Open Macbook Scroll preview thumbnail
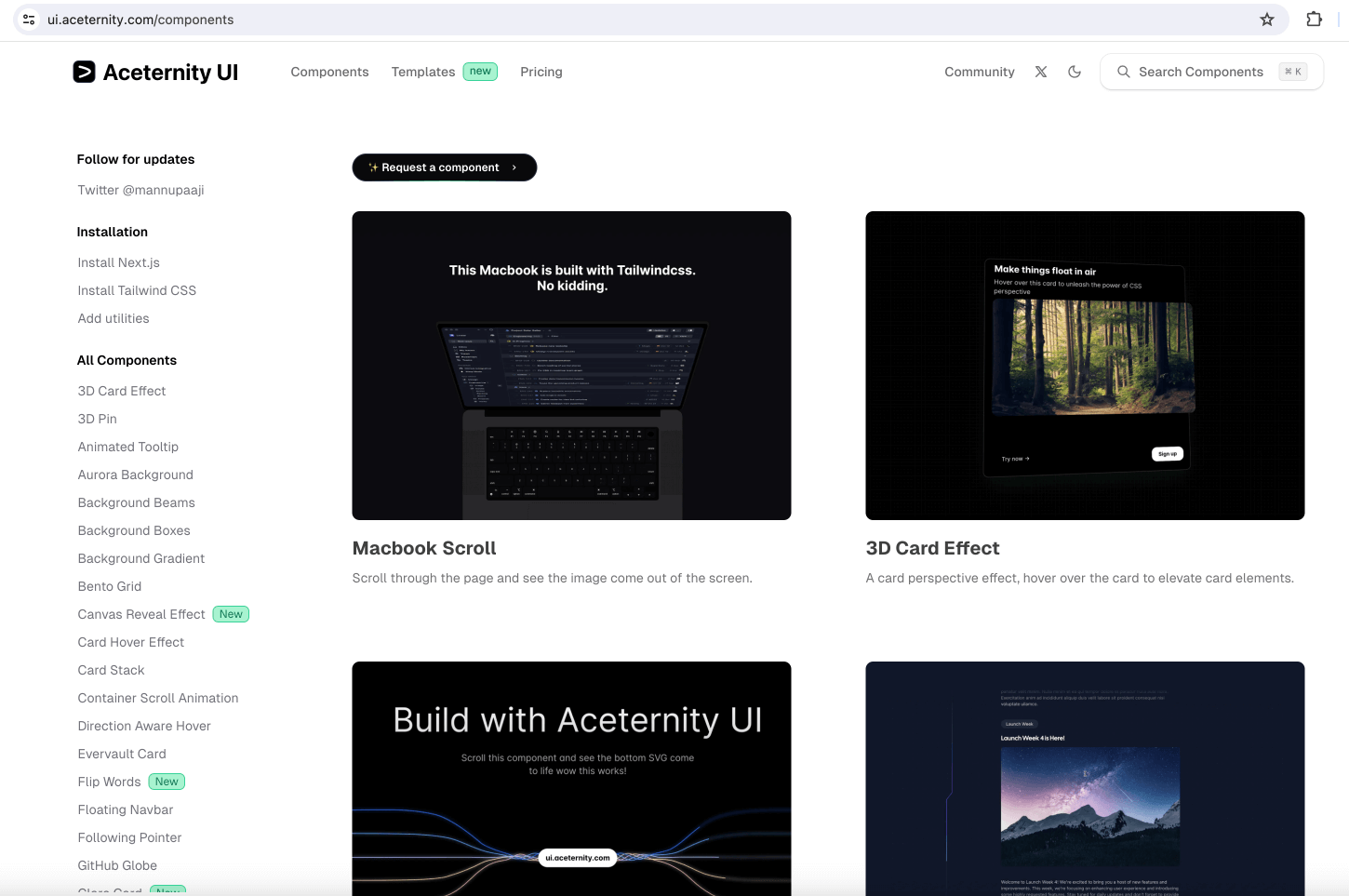 (571, 366)
